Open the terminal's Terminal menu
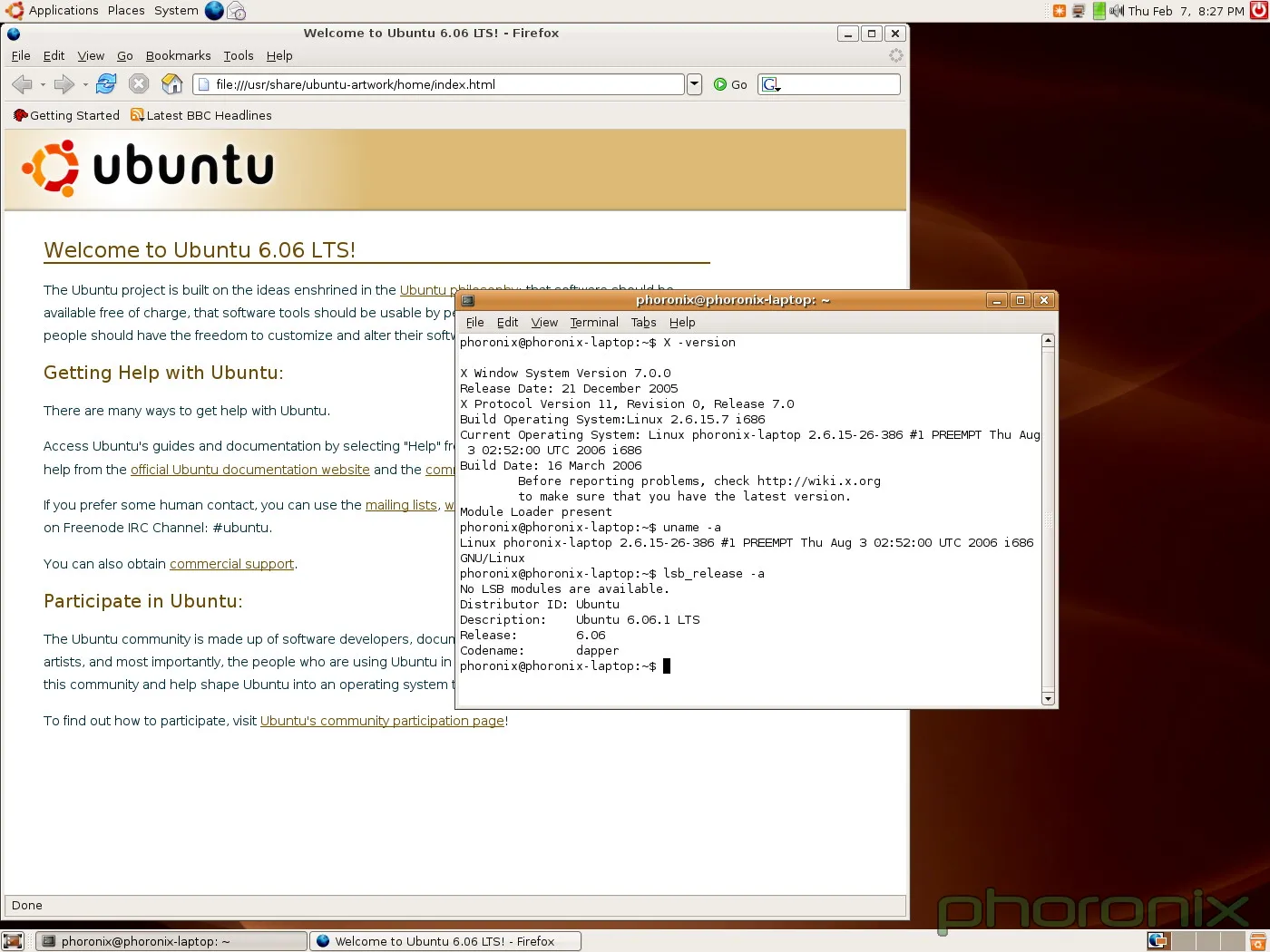 pyautogui.click(x=594, y=322)
